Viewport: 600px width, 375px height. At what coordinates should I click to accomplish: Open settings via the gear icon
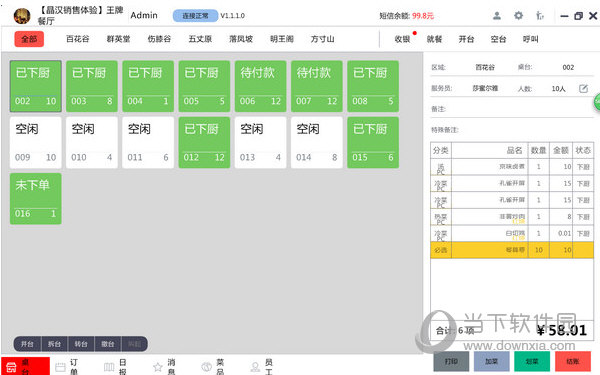coord(518,16)
